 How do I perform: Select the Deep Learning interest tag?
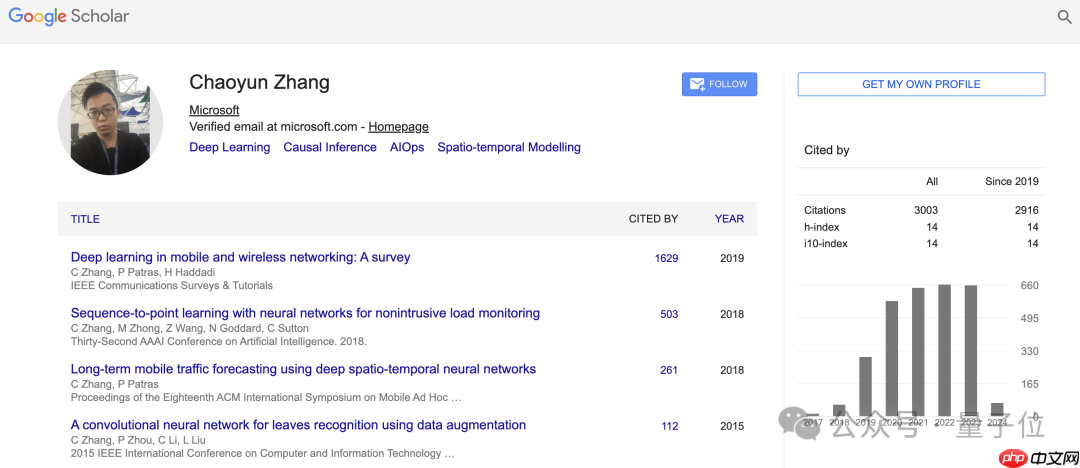point(229,147)
